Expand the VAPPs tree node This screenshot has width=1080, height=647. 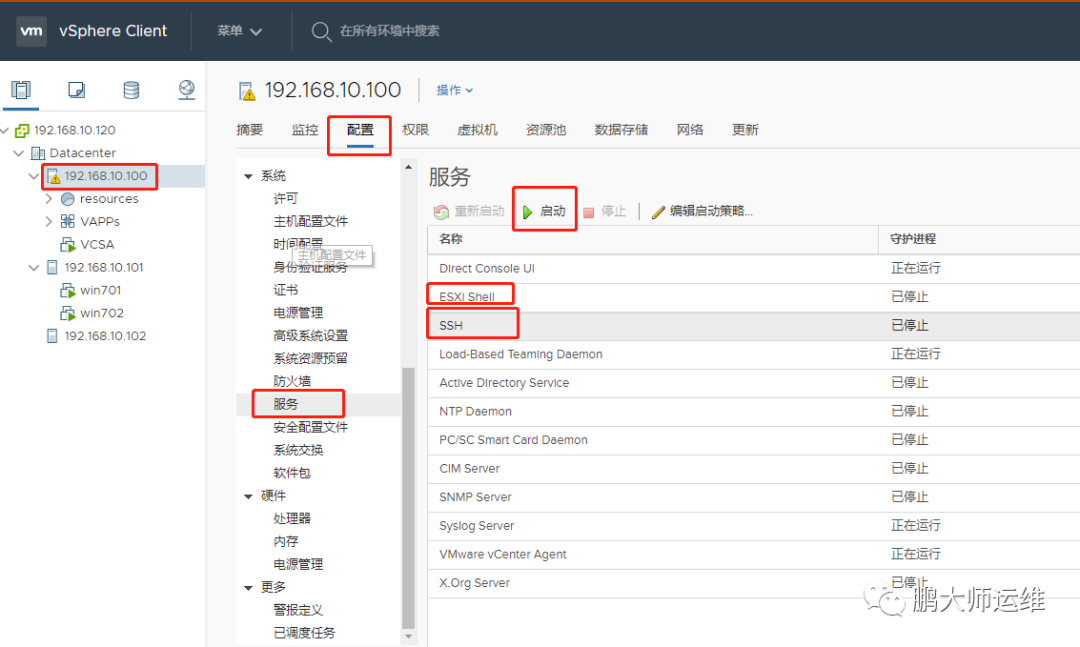(x=48, y=221)
